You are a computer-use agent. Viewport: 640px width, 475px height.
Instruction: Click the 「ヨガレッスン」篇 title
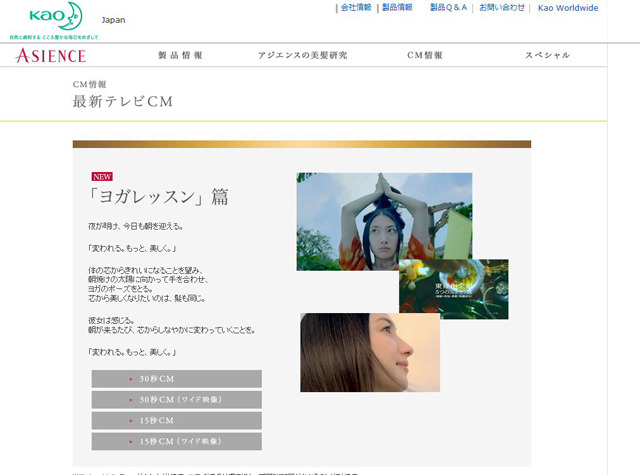159,197
